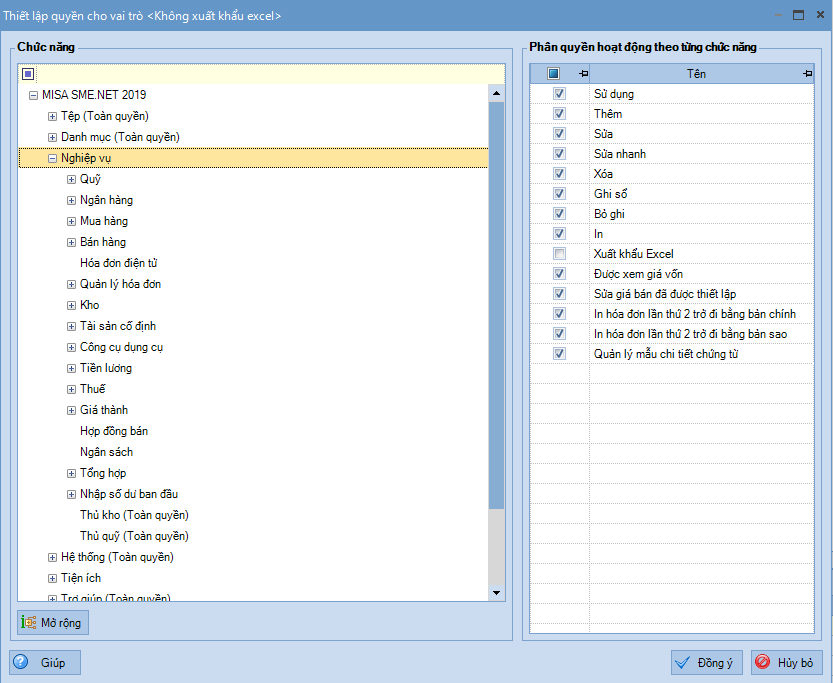This screenshot has width=833, height=683.
Task: Uncheck In hóa đơn bằng bản sao checkbox
Action: pos(559,334)
